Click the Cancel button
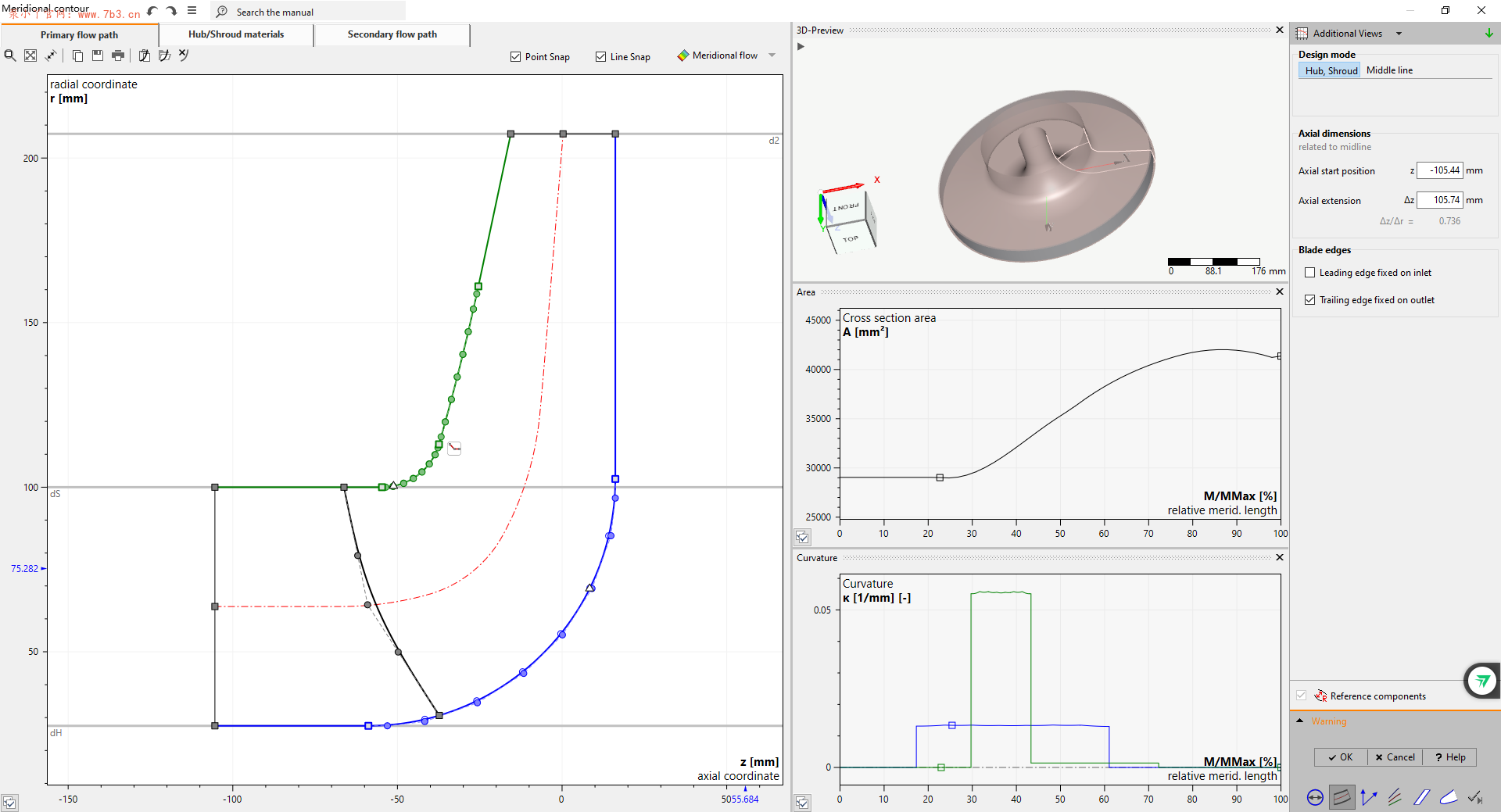This screenshot has height=812, width=1501. [1395, 757]
